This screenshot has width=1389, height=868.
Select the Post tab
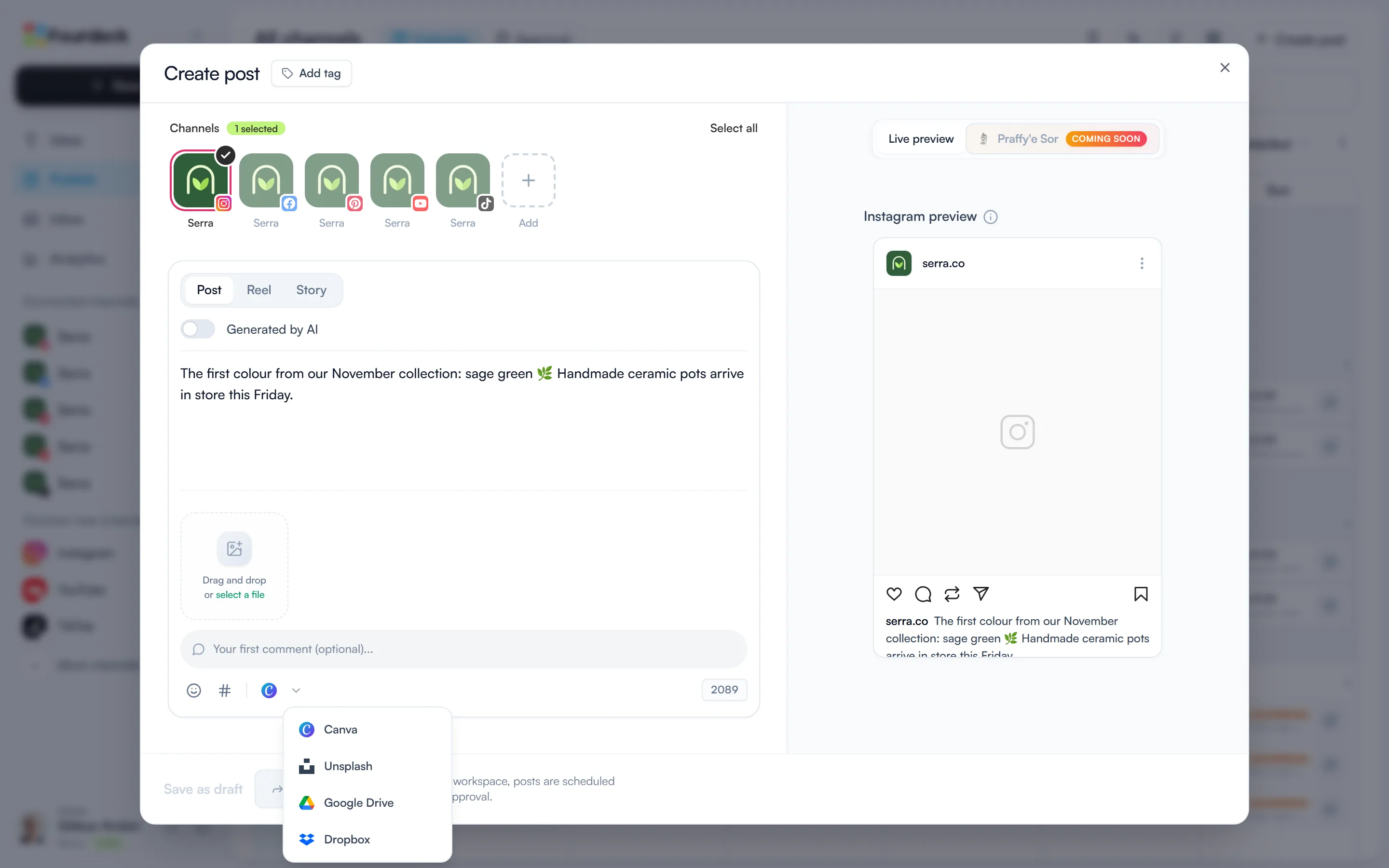pos(209,290)
